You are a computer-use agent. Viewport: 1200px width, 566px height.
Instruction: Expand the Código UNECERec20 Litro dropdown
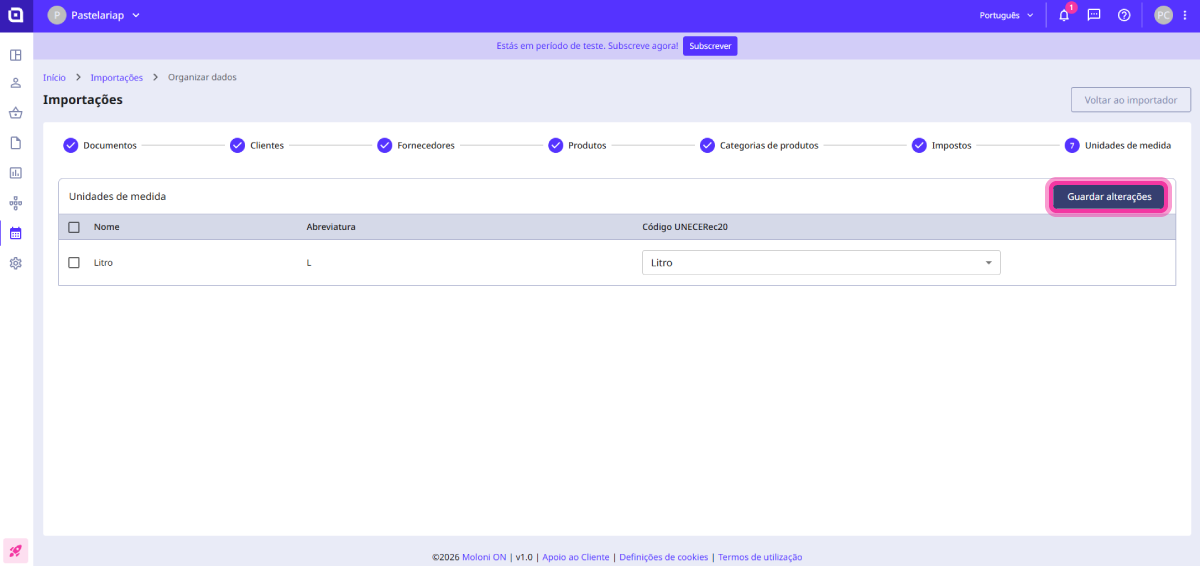tap(820, 262)
